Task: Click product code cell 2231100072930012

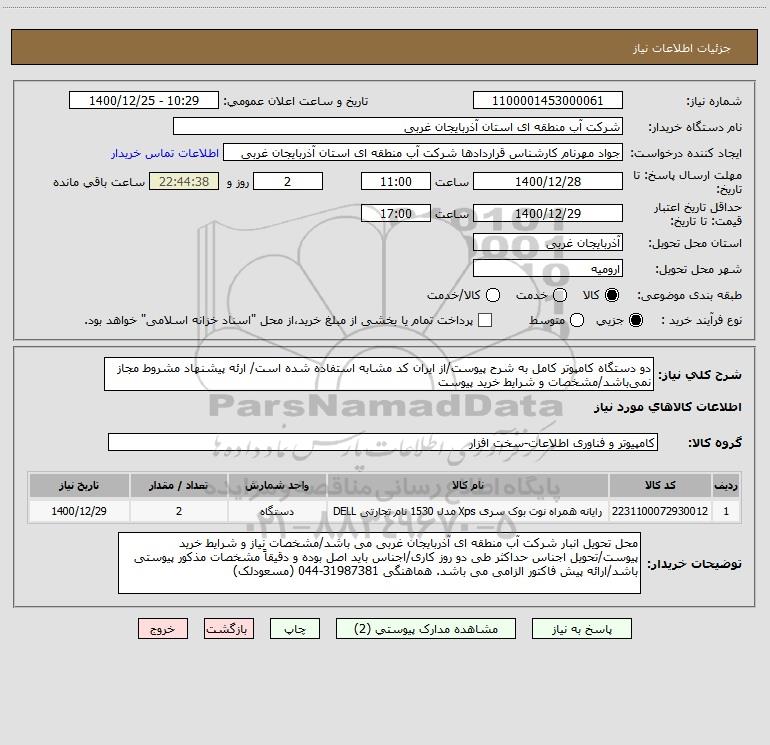Action: 660,511
